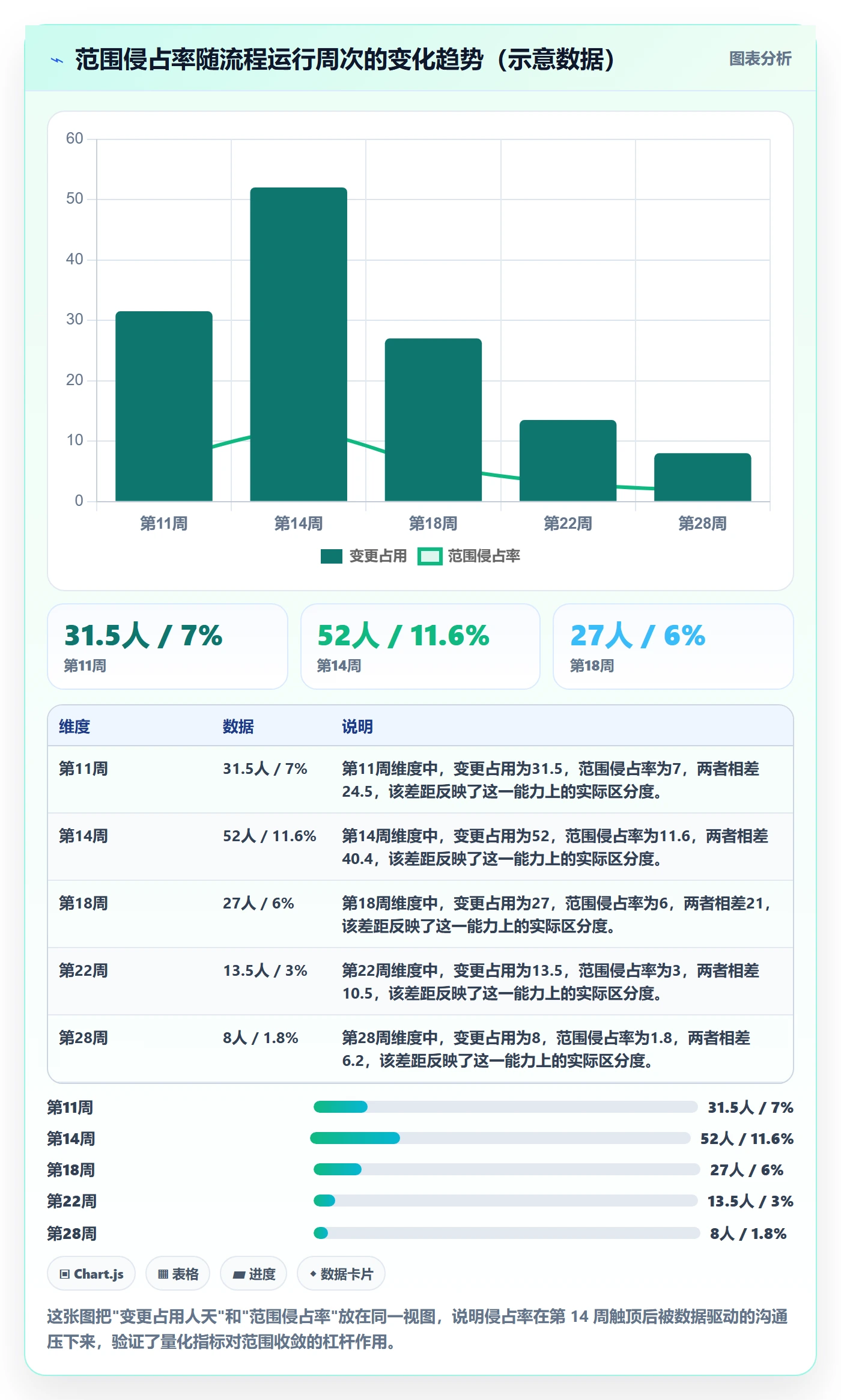This screenshot has width=841, height=1400.
Task: Click the 第28周 bar in the chart
Action: pos(703,477)
